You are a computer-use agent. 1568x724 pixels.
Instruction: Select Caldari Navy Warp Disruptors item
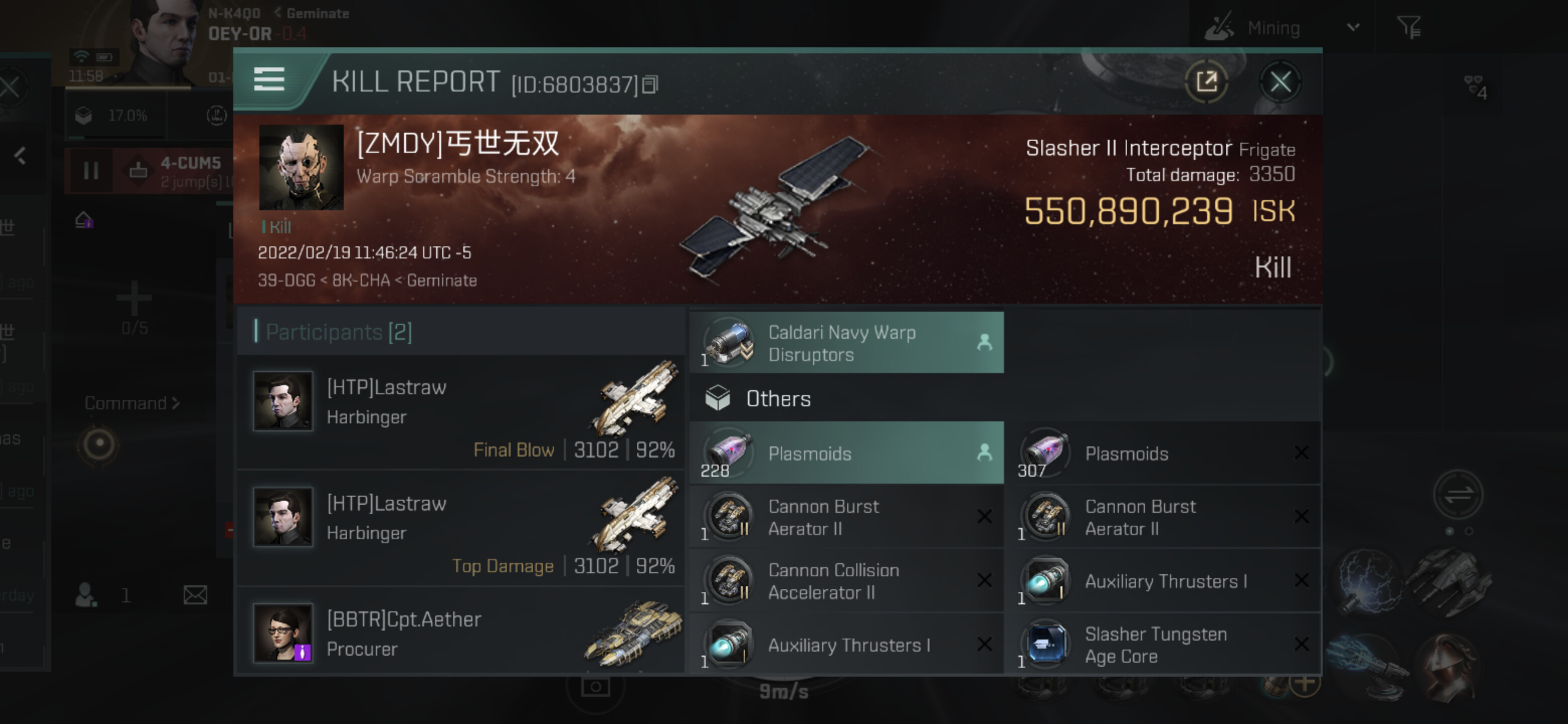tap(847, 343)
